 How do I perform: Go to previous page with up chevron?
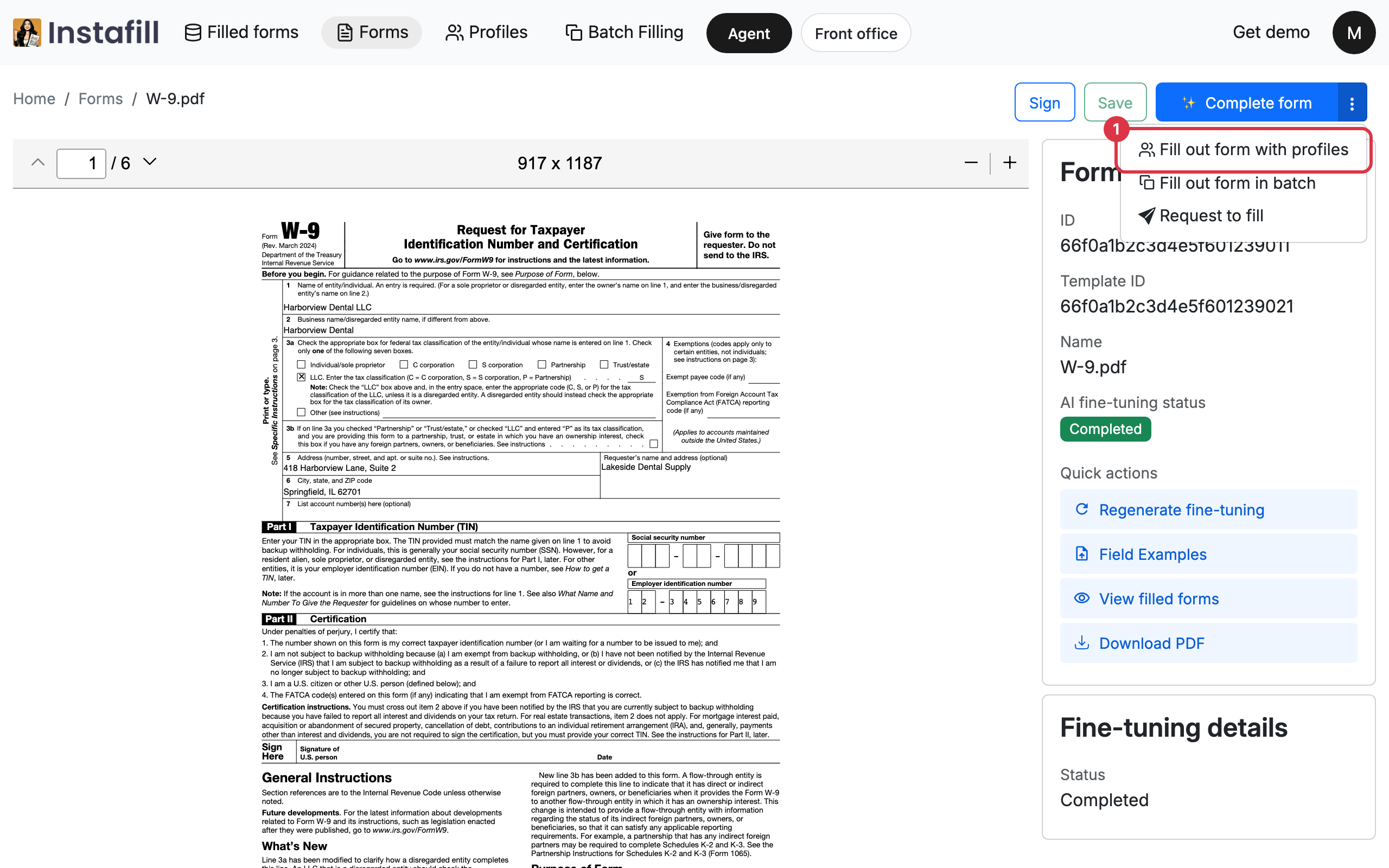pos(38,162)
